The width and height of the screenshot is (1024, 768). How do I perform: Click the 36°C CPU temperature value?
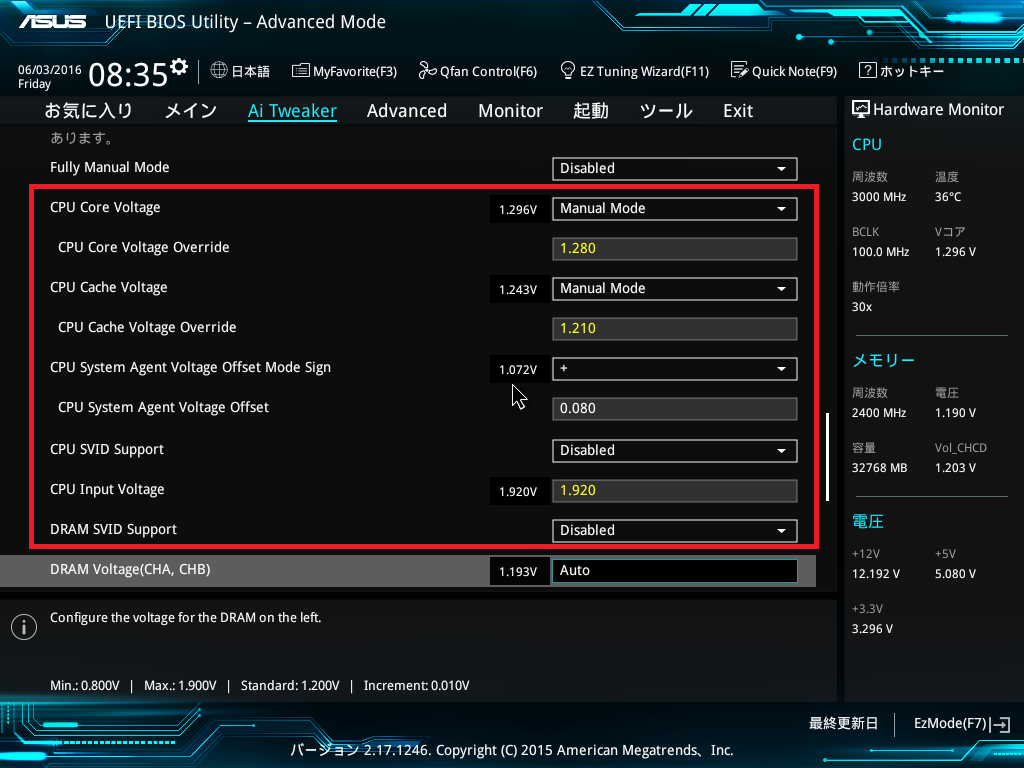tap(948, 197)
